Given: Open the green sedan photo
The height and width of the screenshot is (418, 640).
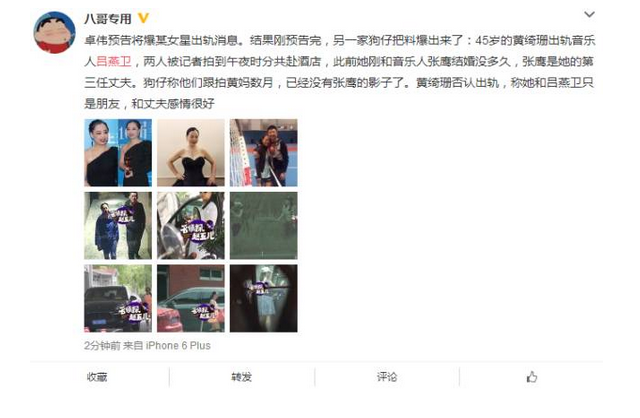Looking at the screenshot, I should (191, 298).
